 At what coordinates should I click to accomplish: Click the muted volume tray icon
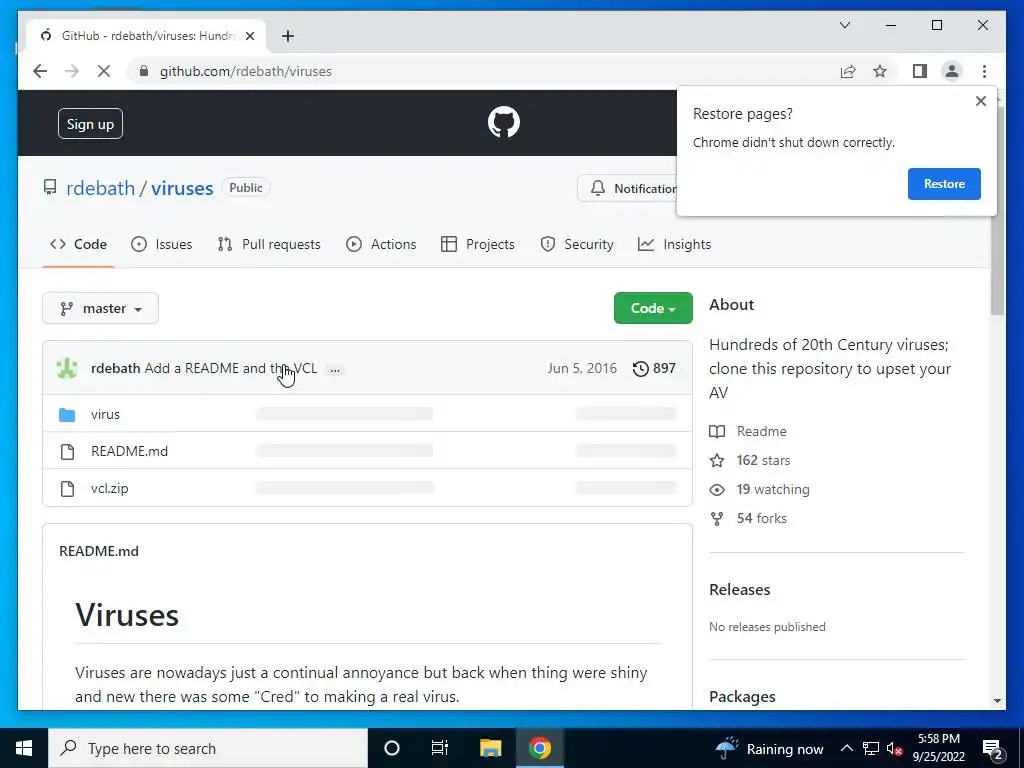point(895,748)
